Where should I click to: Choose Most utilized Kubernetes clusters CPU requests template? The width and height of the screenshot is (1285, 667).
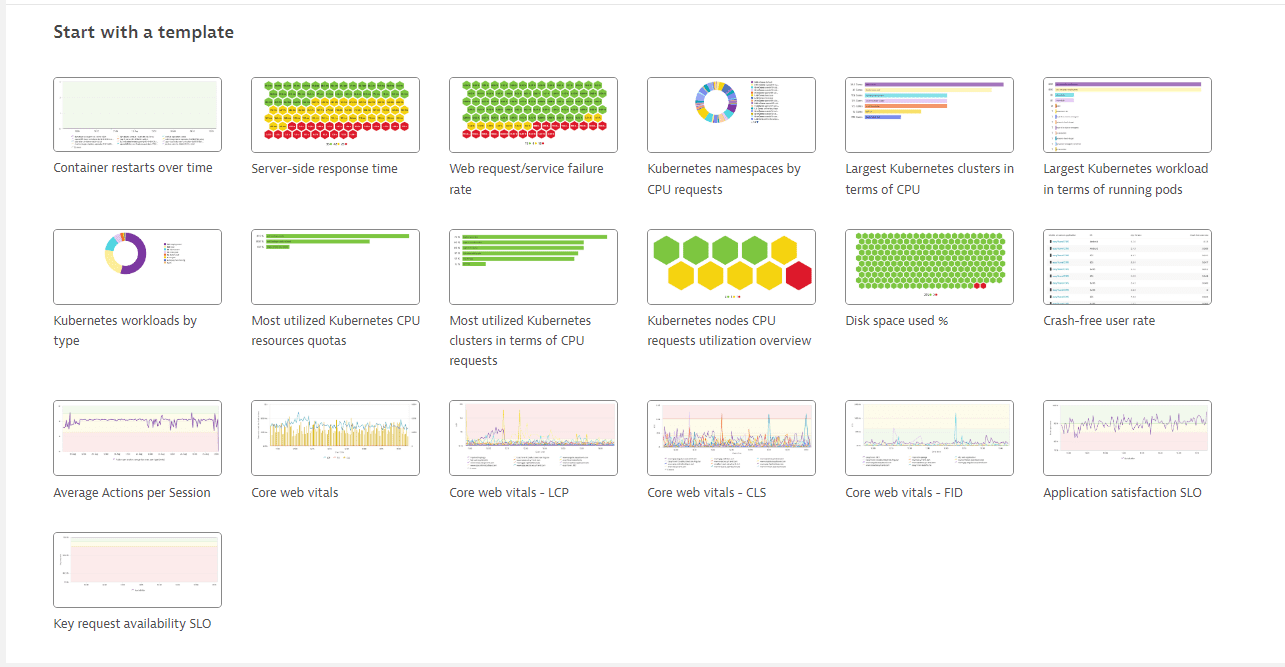pos(533,267)
